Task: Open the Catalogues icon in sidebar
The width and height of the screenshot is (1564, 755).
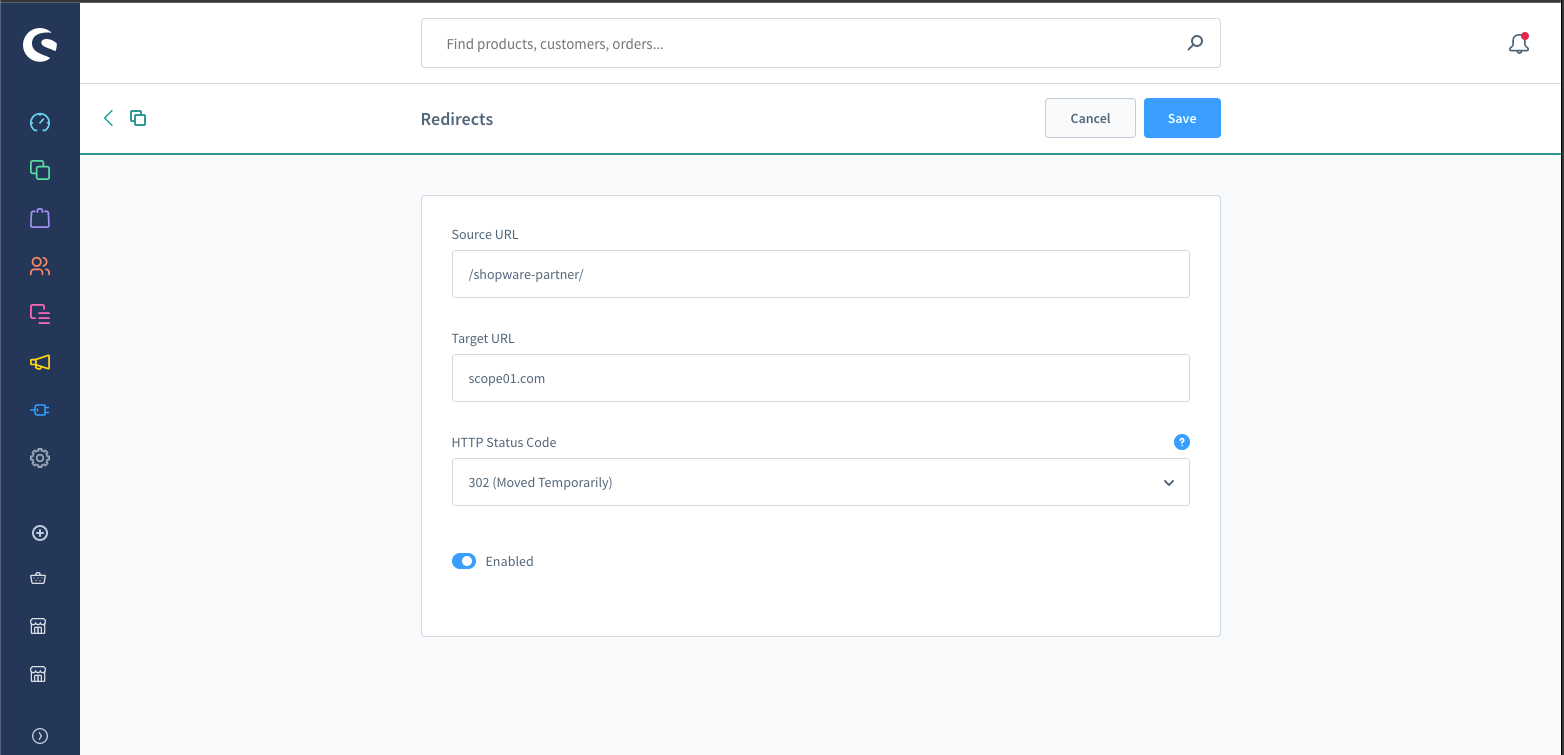Action: pyautogui.click(x=40, y=170)
